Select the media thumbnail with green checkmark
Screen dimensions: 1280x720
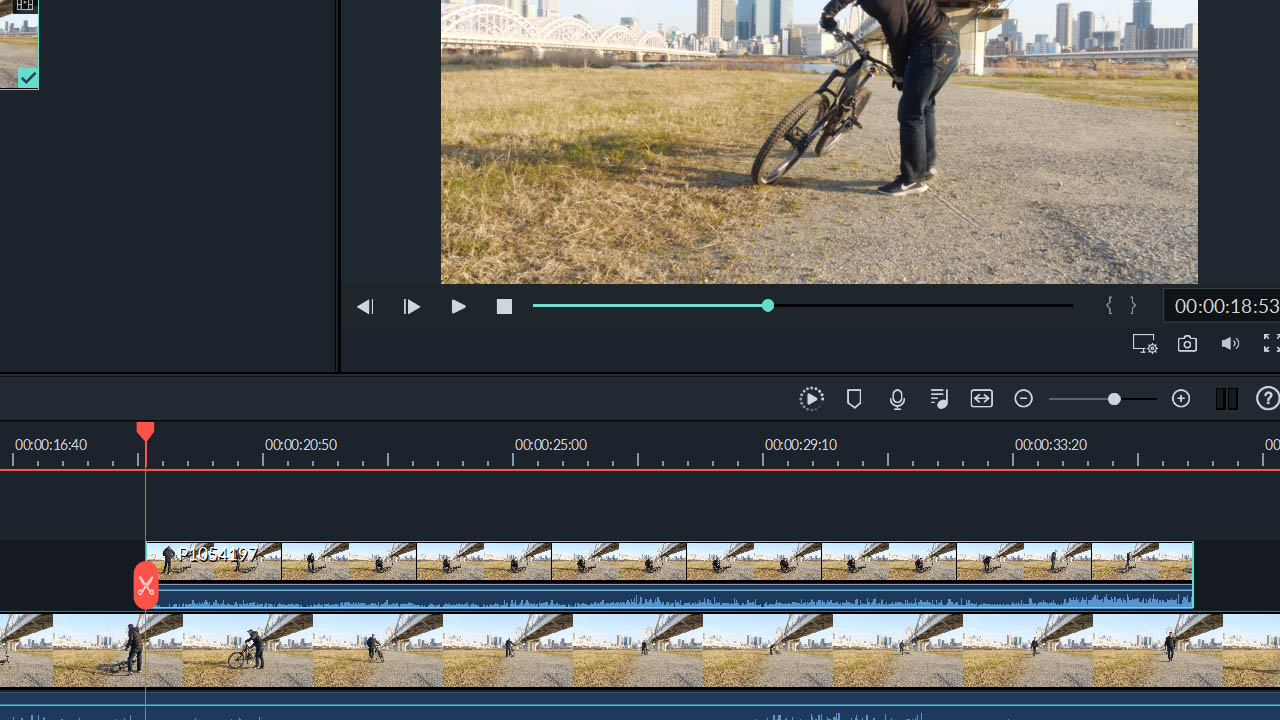click(19, 44)
